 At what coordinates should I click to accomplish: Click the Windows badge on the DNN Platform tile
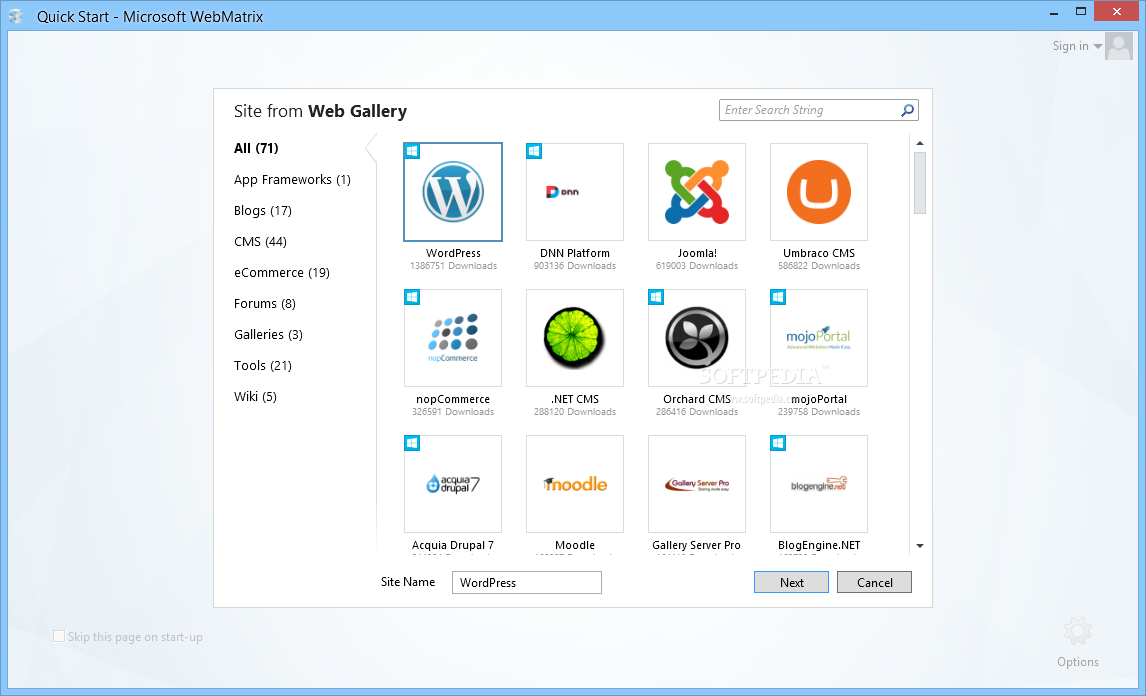tap(534, 151)
